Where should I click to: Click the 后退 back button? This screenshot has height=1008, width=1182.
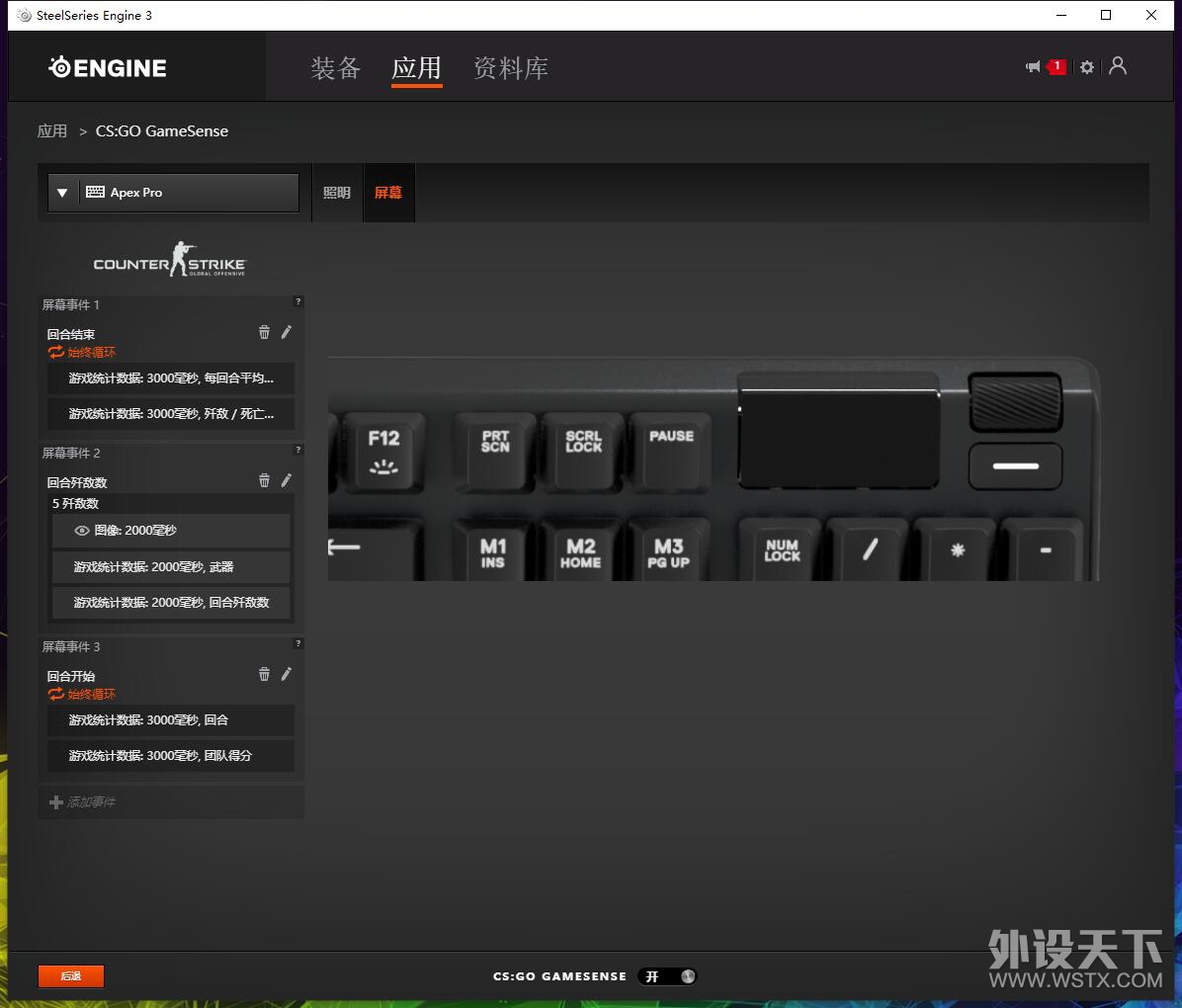point(71,976)
